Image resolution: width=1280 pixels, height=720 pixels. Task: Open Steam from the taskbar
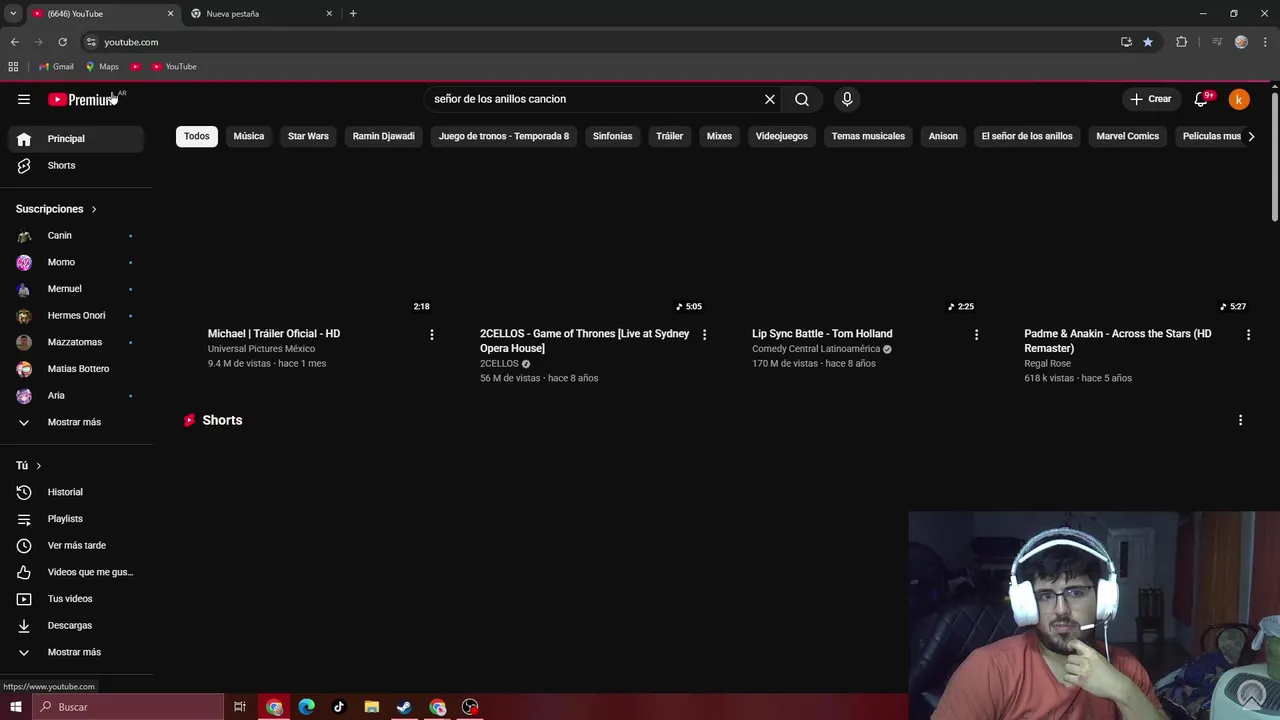pos(404,707)
